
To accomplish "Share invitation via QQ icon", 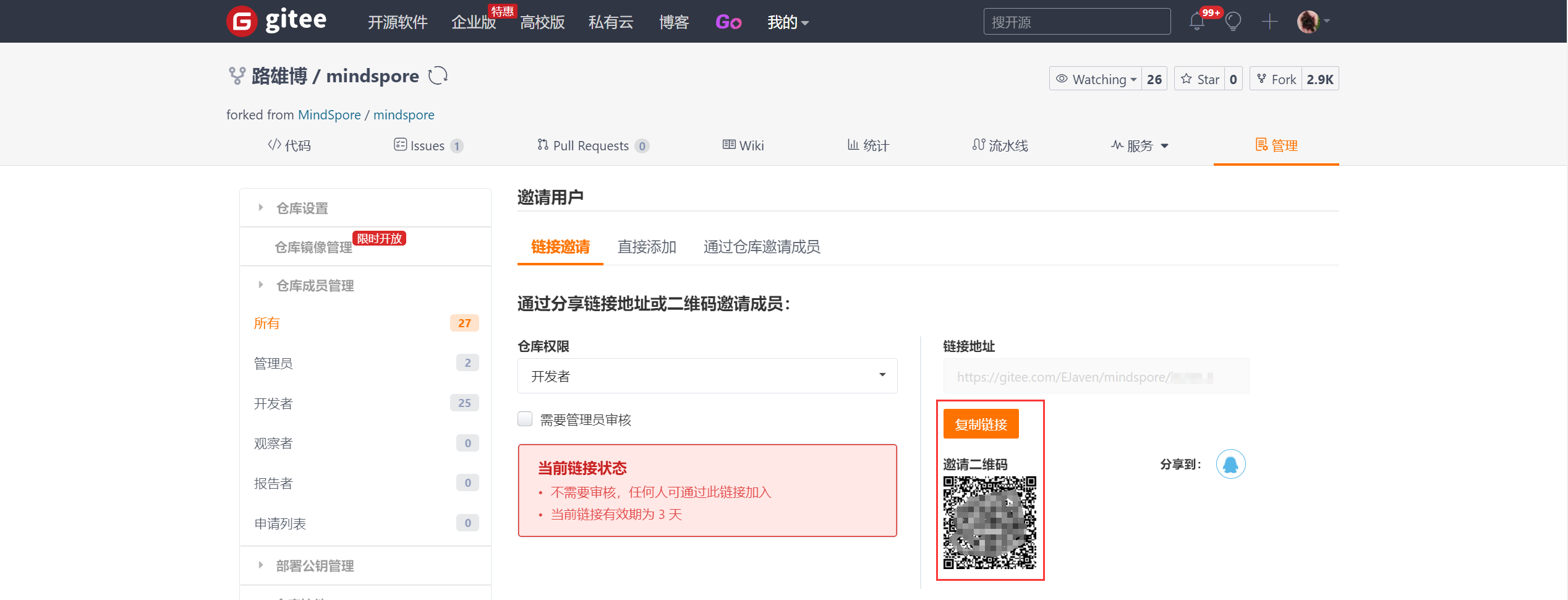I will (x=1230, y=464).
